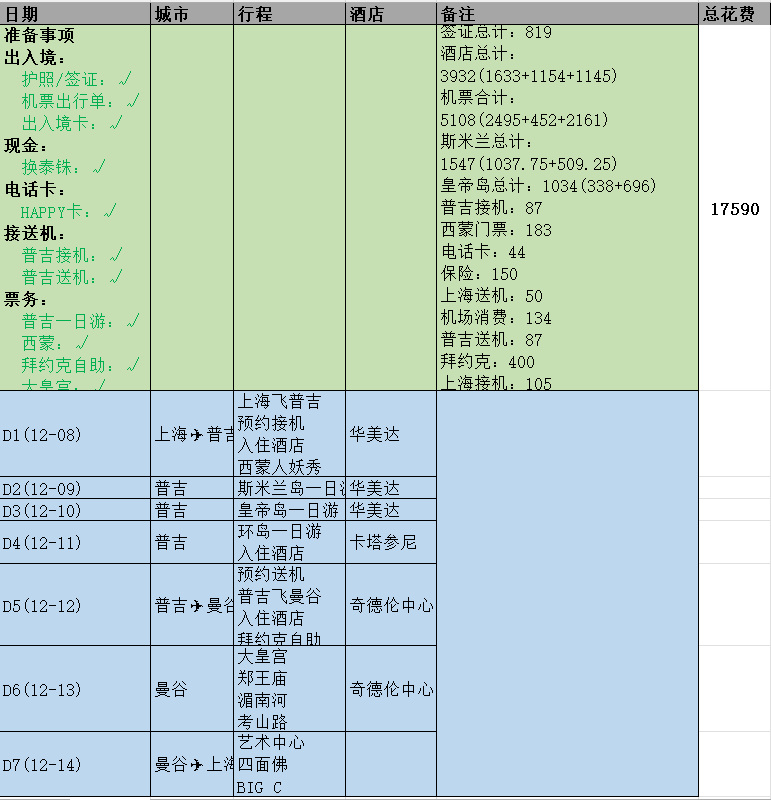Click the 换泰铢 checklist item
The width and height of the screenshot is (771, 800).
tap(63, 167)
